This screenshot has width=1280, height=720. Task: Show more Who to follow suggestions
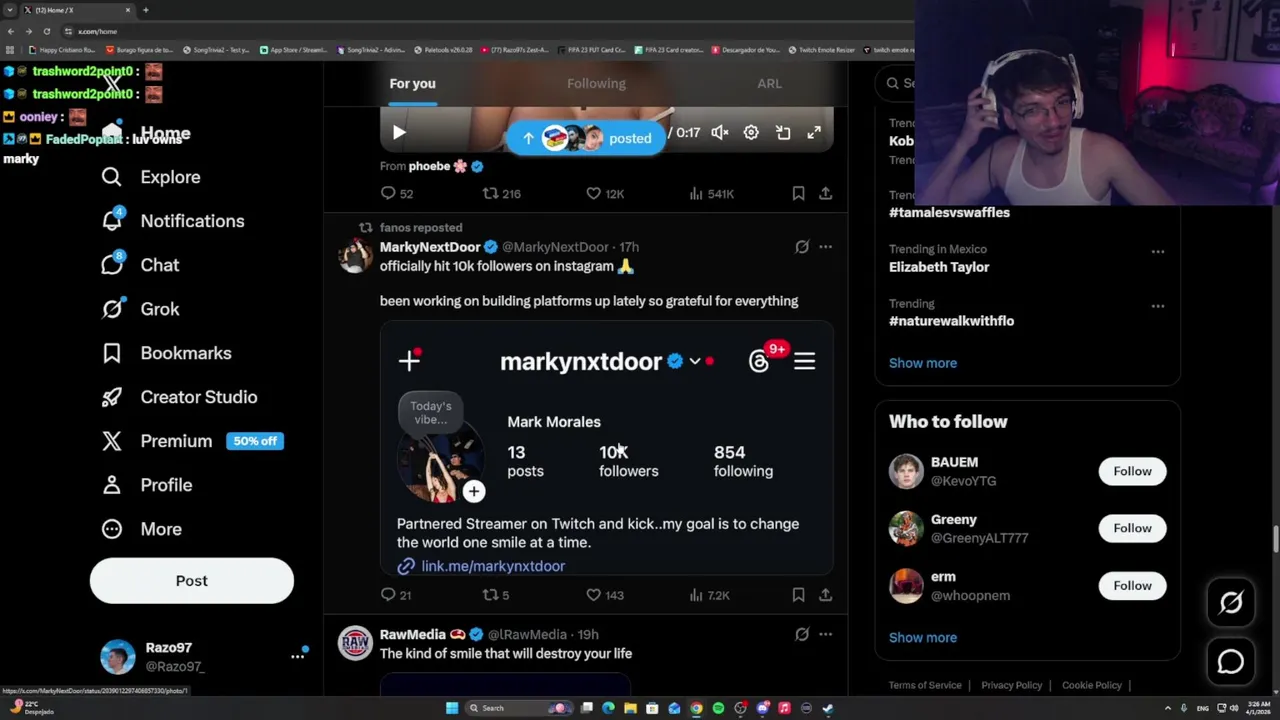(x=923, y=637)
